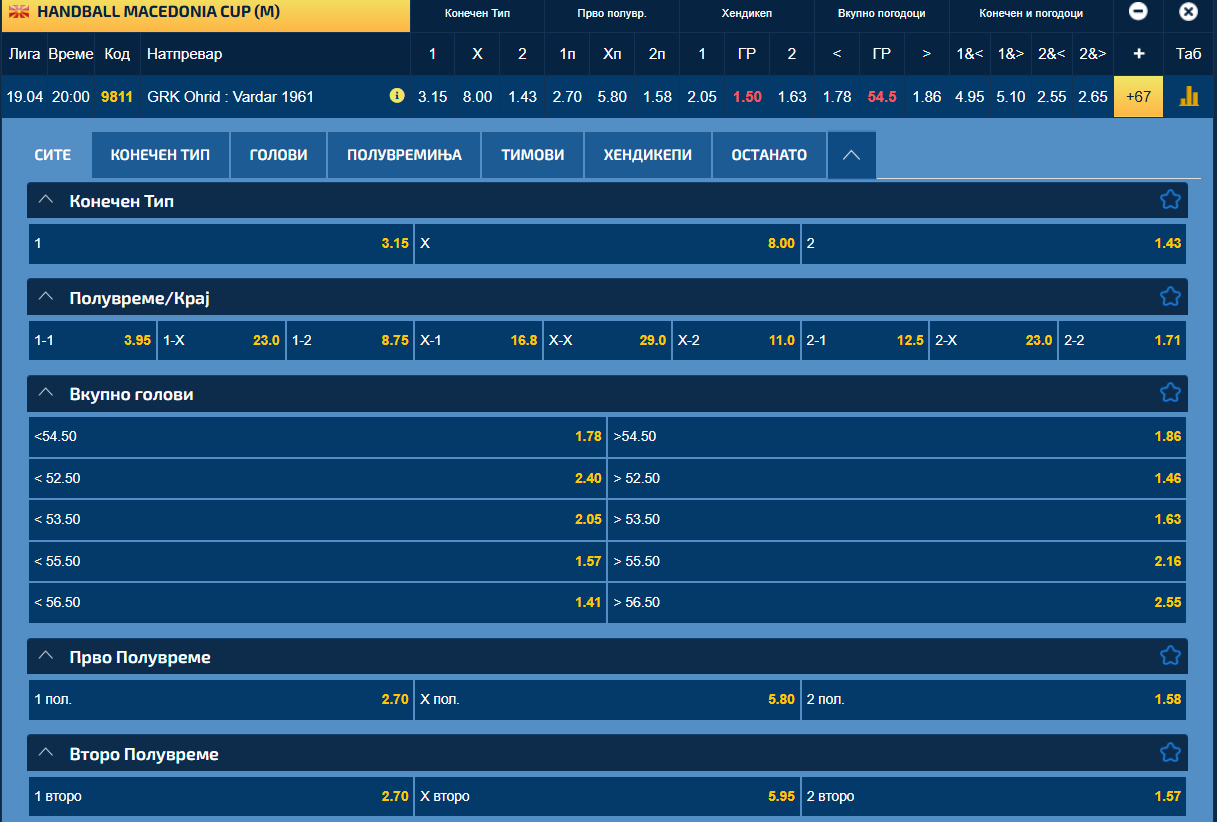Select odds 8.00 for draw X
The image size is (1217, 822).
click(x=607, y=243)
